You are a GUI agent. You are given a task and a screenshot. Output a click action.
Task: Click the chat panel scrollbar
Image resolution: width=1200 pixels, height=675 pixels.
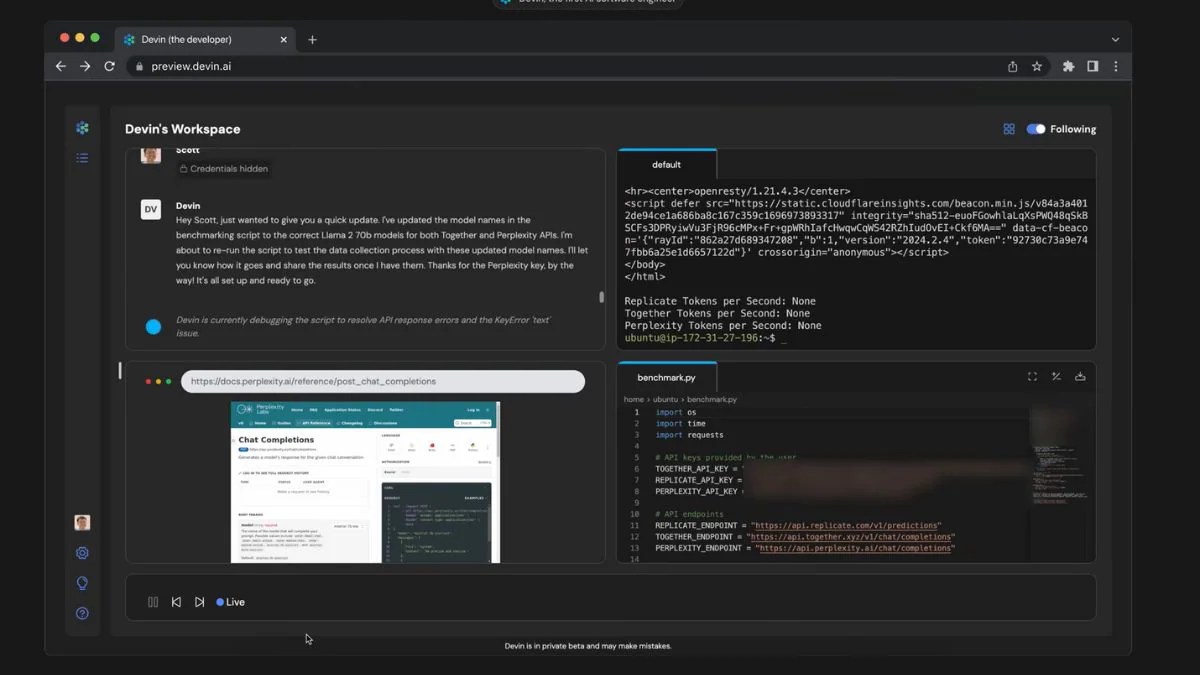(x=601, y=297)
